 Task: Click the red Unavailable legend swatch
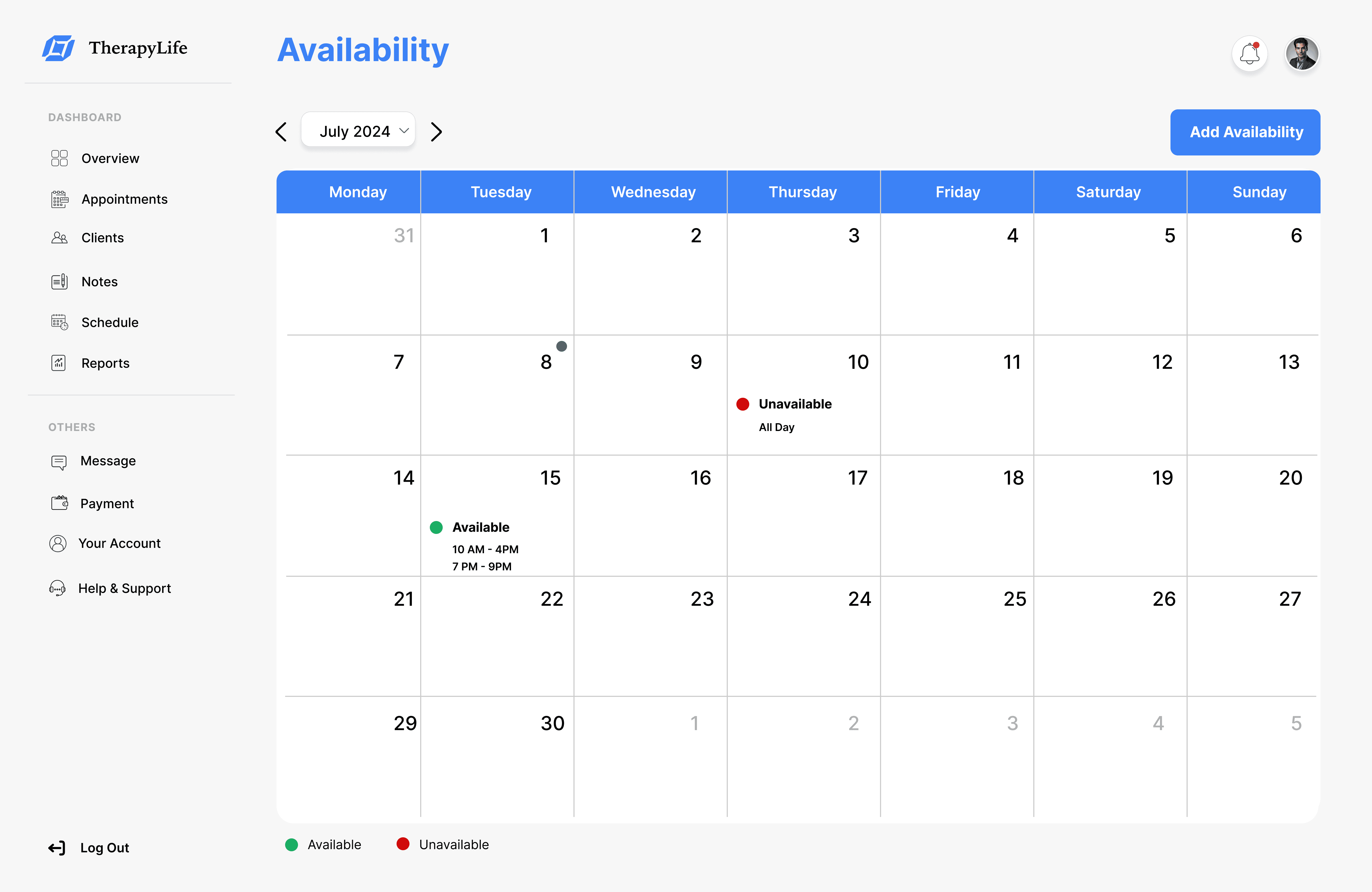(x=403, y=844)
